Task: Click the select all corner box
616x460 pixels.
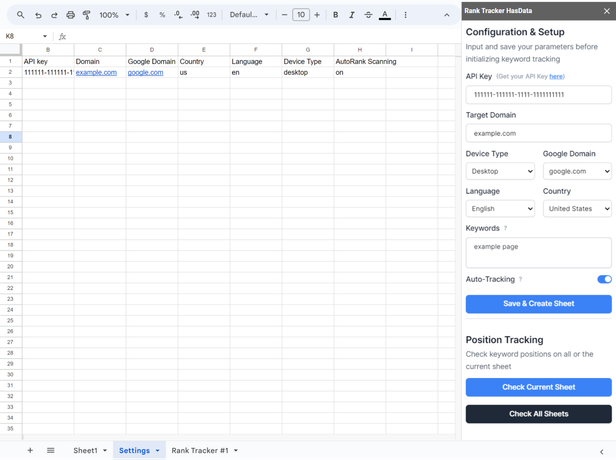Action: coord(11,49)
